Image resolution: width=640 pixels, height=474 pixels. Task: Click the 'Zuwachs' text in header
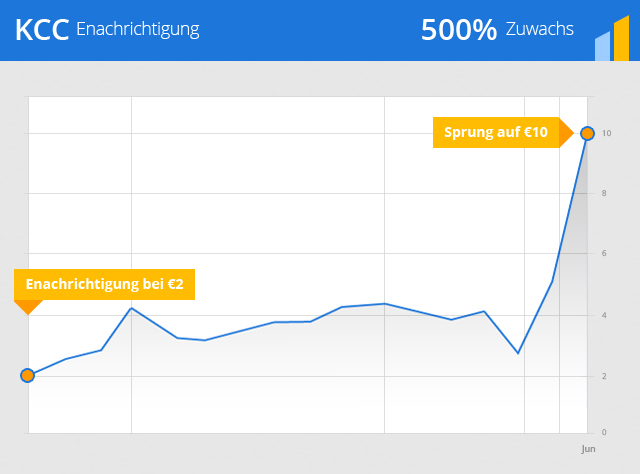point(540,29)
